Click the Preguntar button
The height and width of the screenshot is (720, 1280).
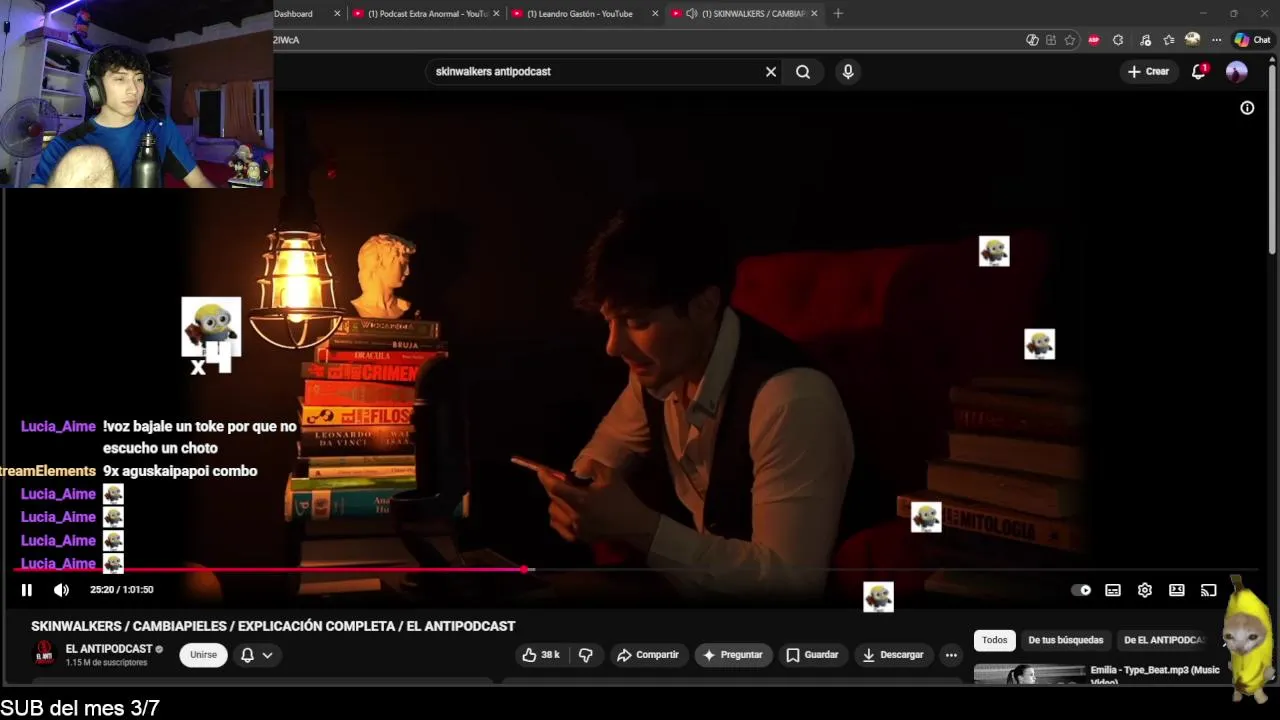coord(733,655)
